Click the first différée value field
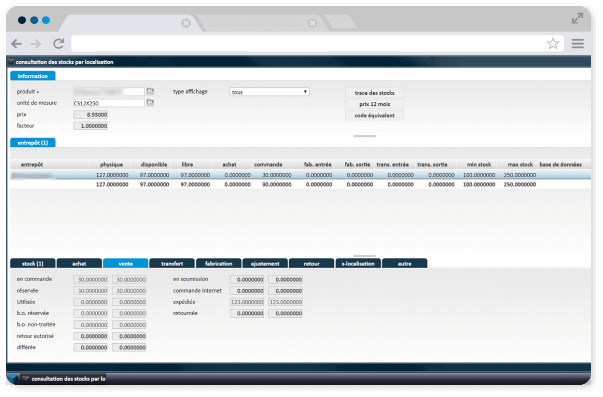This screenshot has height=397, width=603. pyautogui.click(x=90, y=347)
